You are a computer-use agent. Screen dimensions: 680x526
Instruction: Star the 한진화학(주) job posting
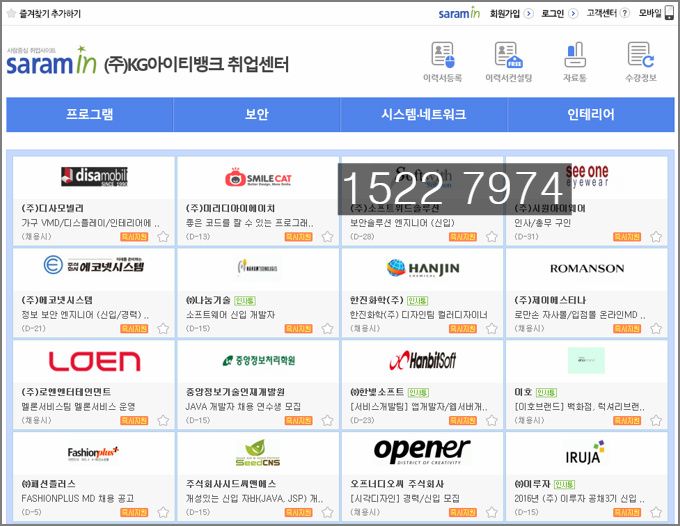(x=492, y=329)
